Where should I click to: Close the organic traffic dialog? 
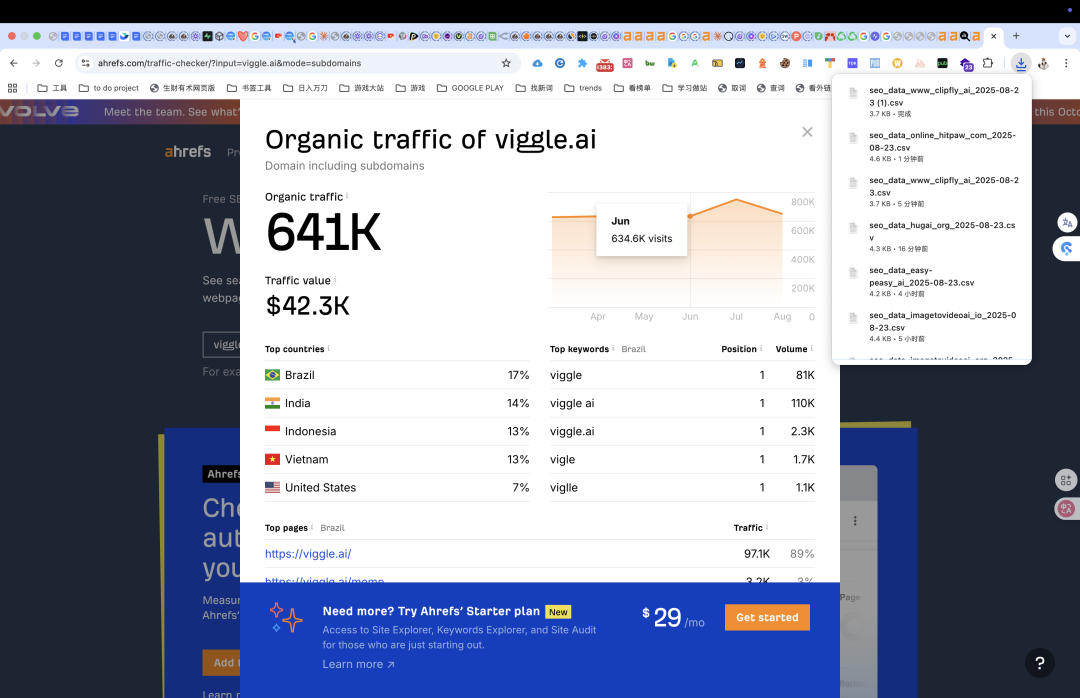807,132
